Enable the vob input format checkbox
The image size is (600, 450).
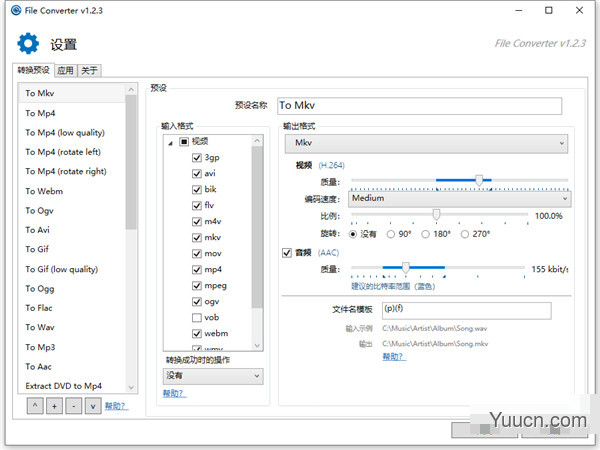click(x=197, y=318)
